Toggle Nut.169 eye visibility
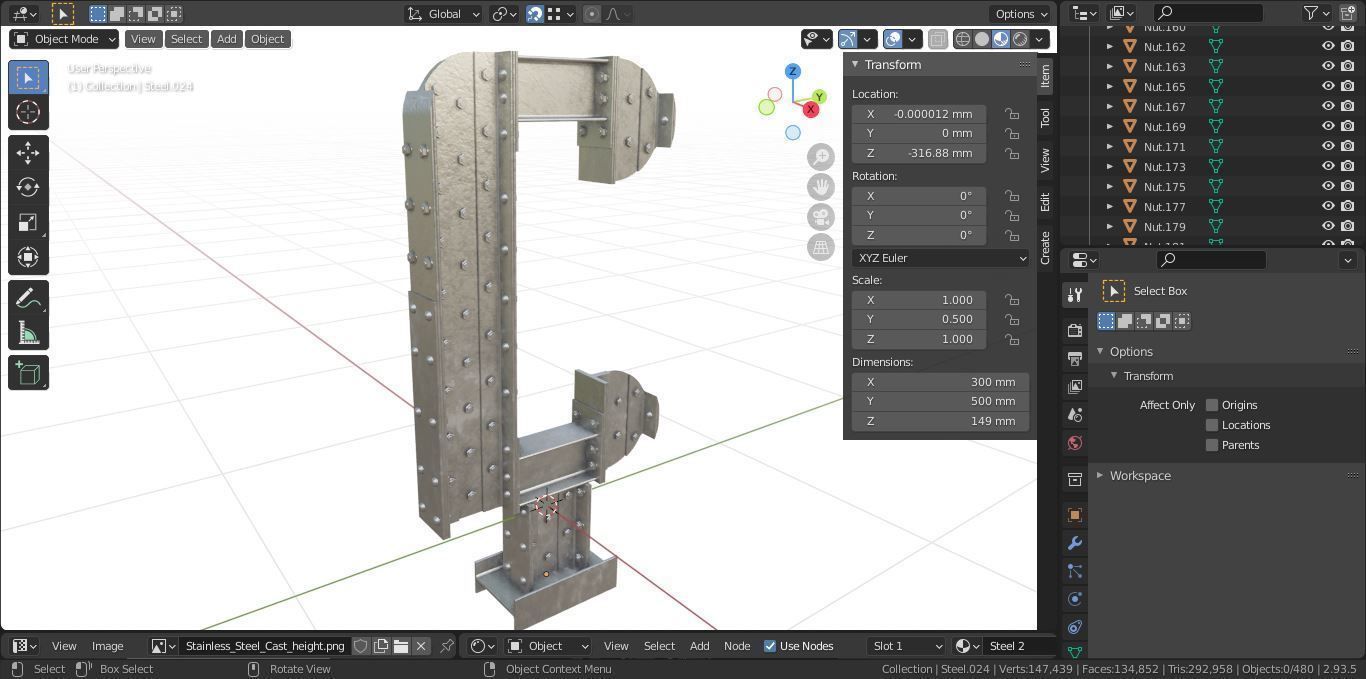 point(1328,127)
